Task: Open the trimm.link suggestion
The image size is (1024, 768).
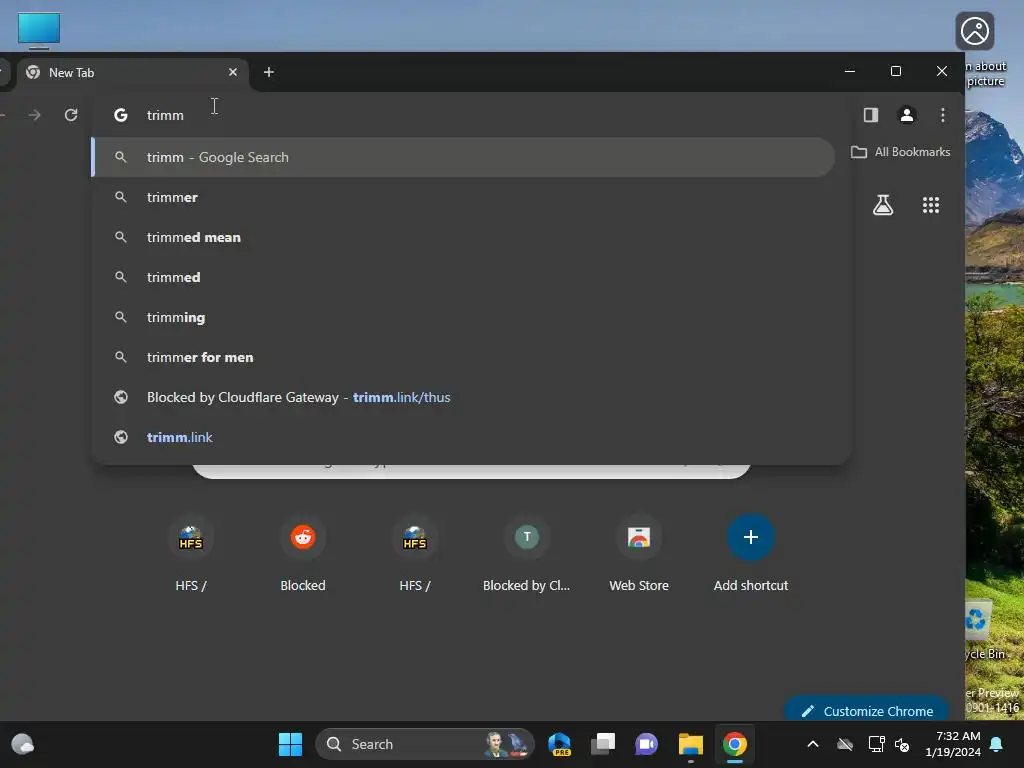Action: (x=463, y=437)
